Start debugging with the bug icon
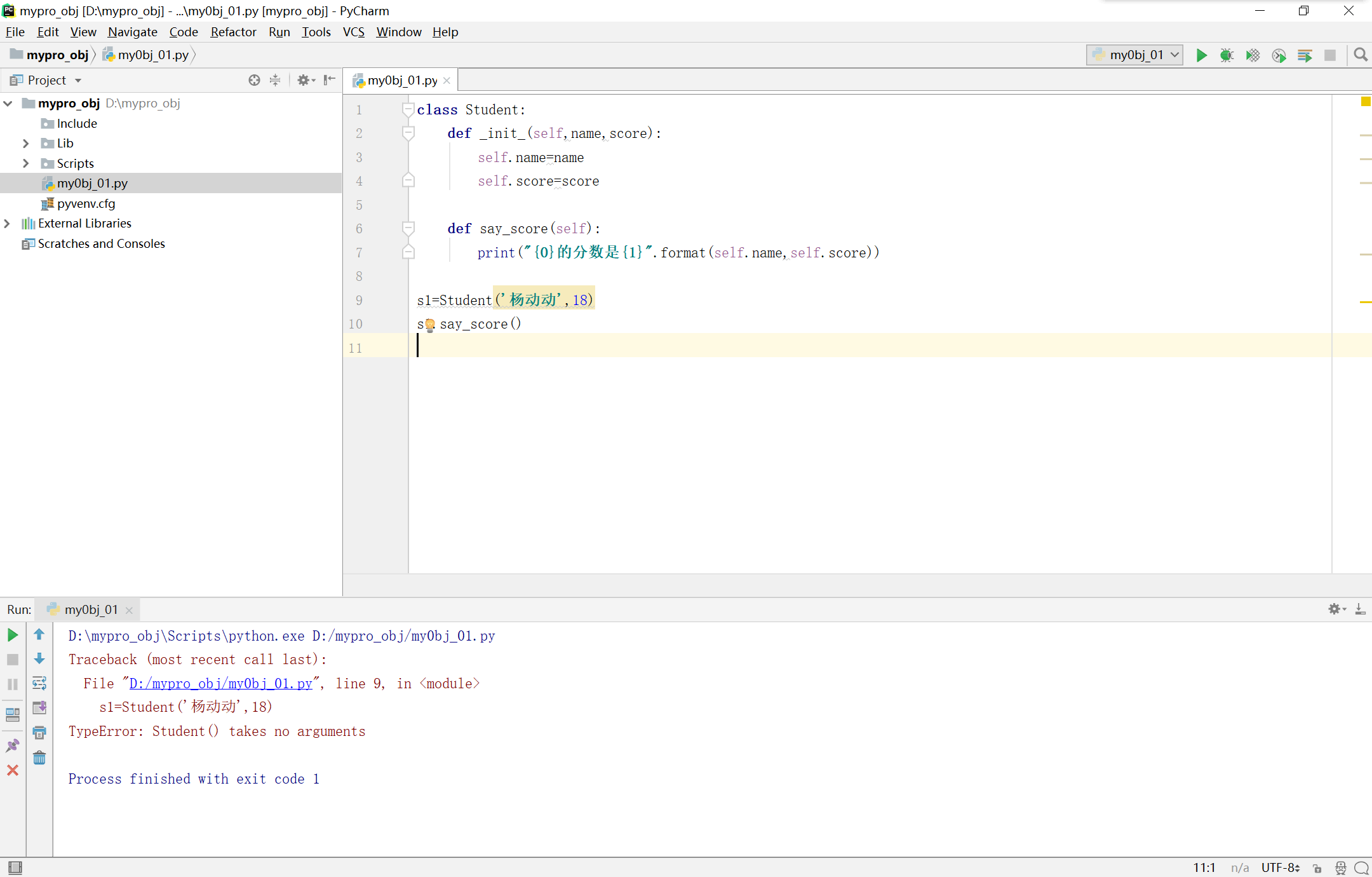The width and height of the screenshot is (1372, 877). (1227, 55)
